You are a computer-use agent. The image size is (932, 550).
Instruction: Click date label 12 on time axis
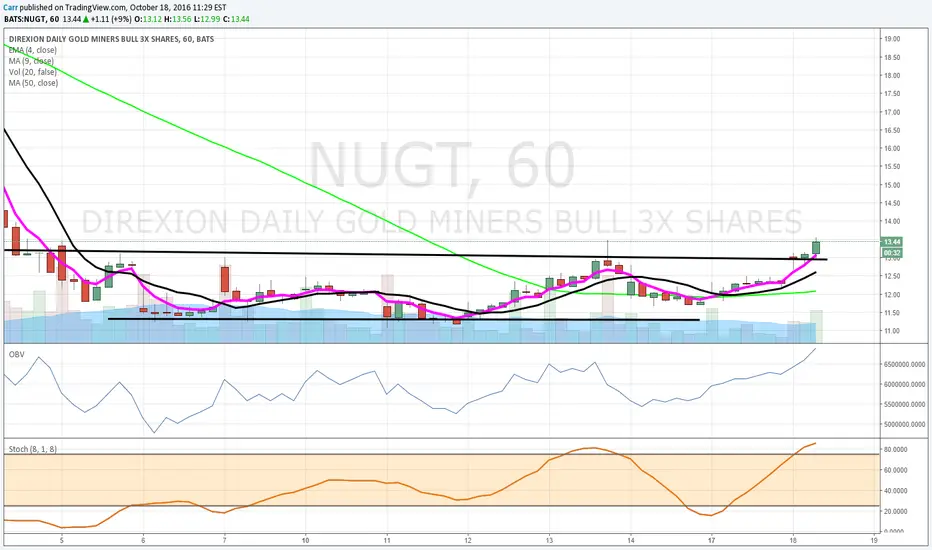pyautogui.click(x=468, y=540)
